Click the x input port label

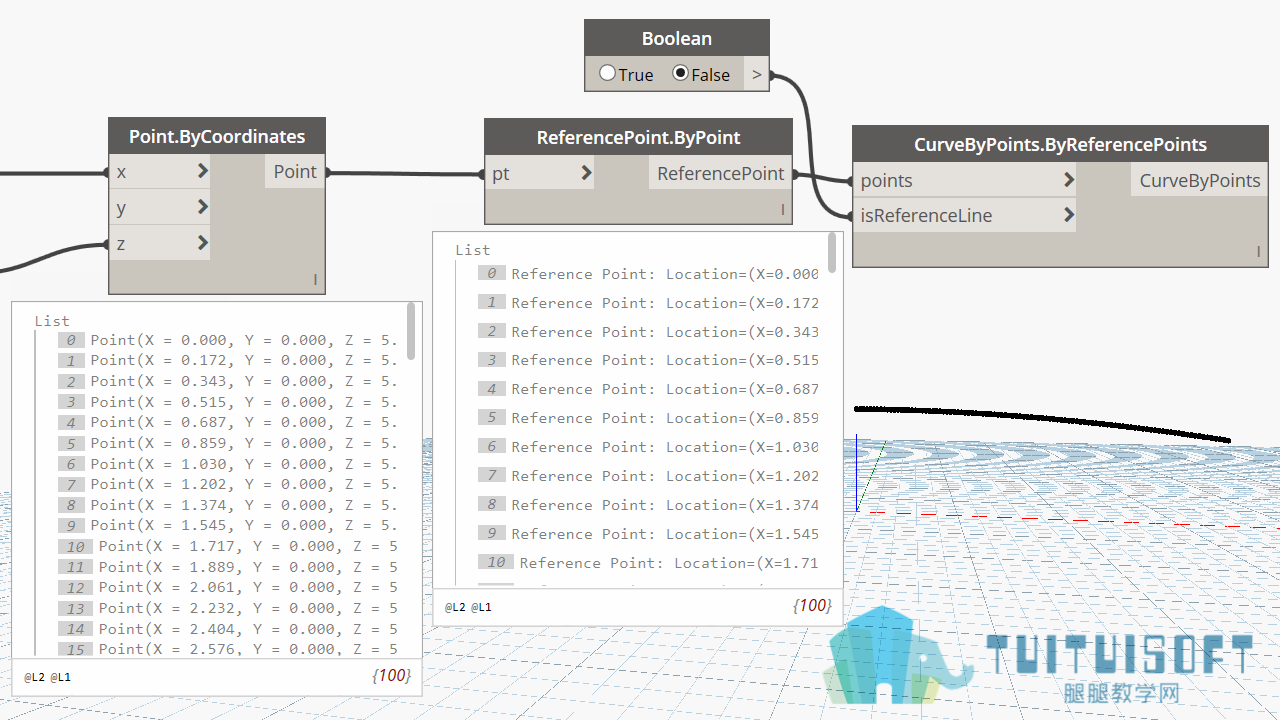coord(121,172)
